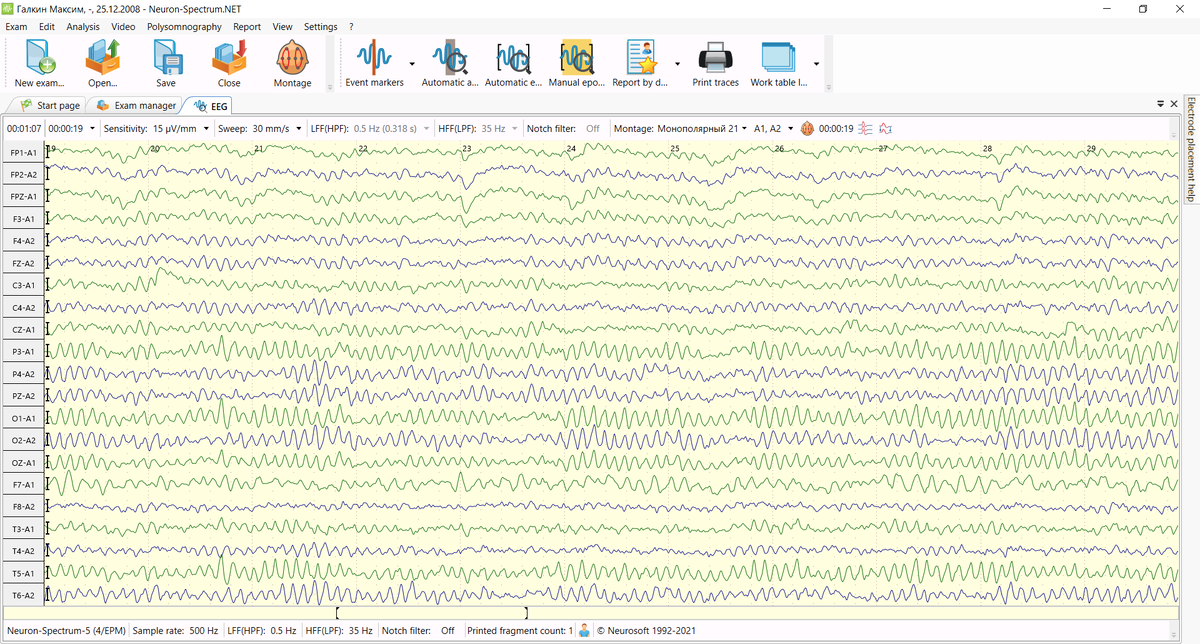Switch to the Exam manager tab
The width and height of the screenshot is (1200, 644).
(x=135, y=105)
